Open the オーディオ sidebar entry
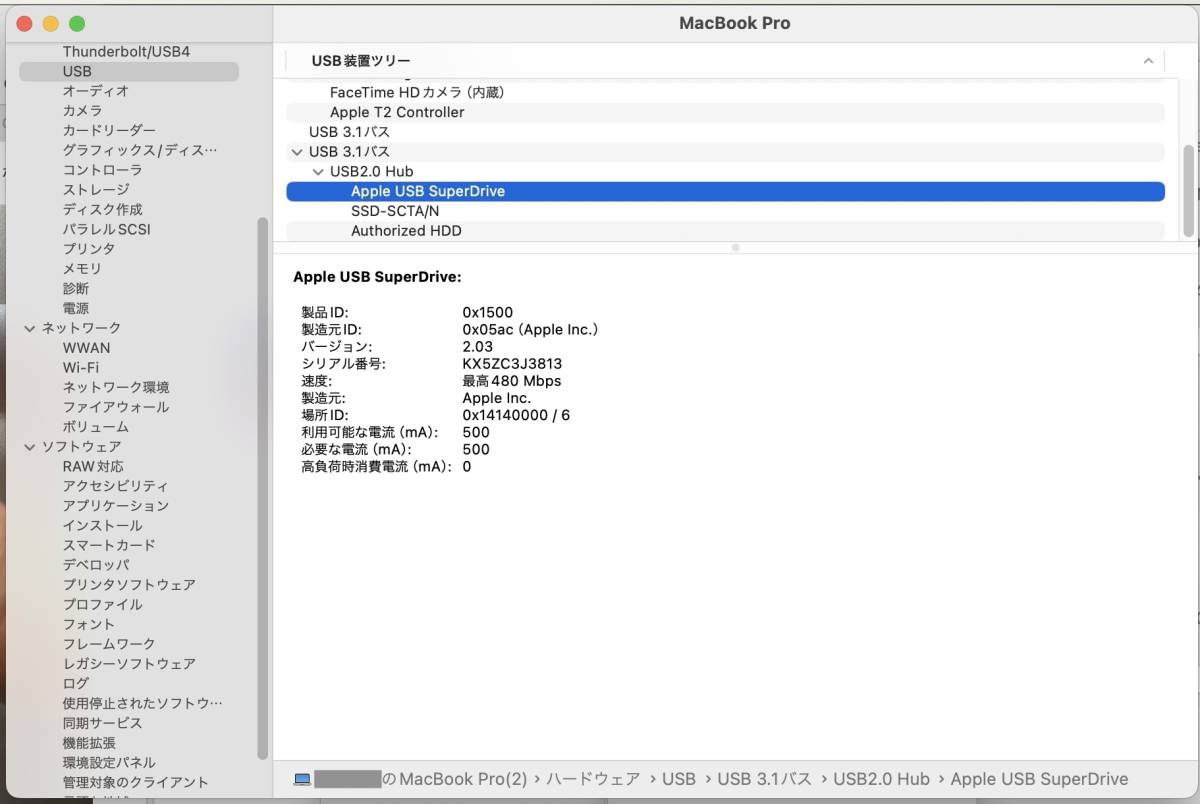The height and width of the screenshot is (804, 1200). [x=96, y=91]
